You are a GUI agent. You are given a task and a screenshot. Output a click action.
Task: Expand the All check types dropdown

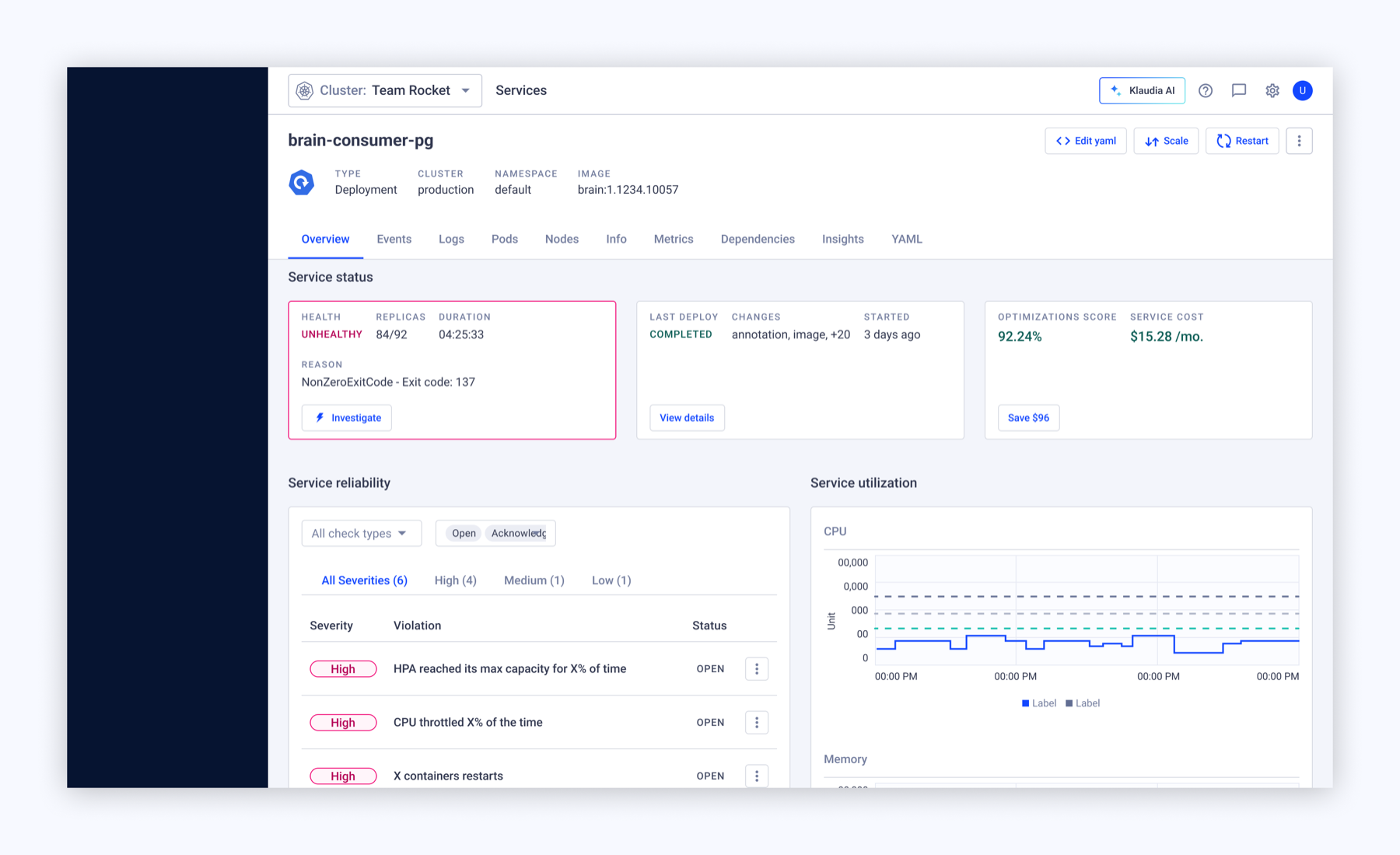coord(362,533)
